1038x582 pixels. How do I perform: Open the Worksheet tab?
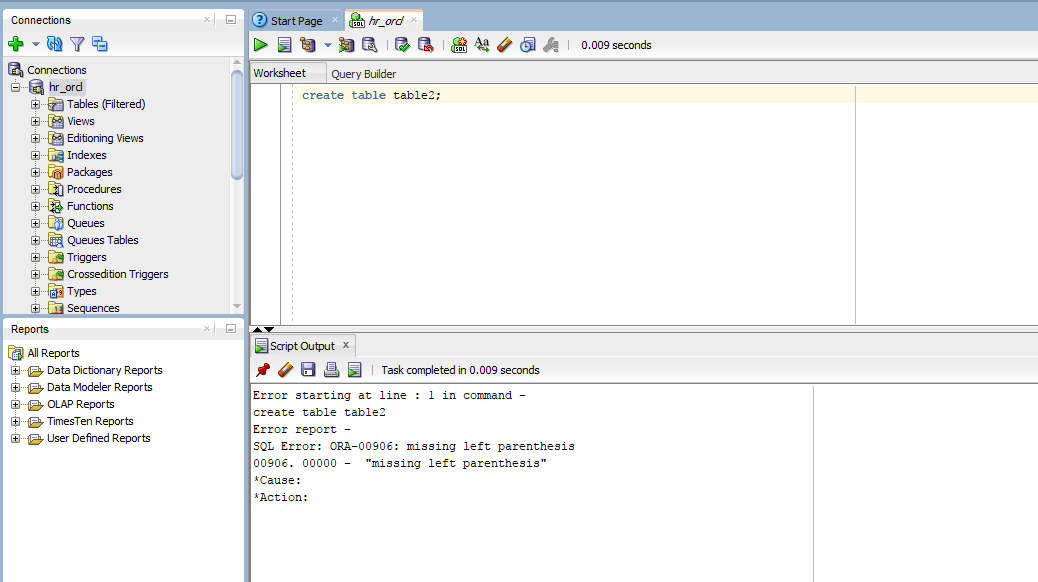point(280,73)
